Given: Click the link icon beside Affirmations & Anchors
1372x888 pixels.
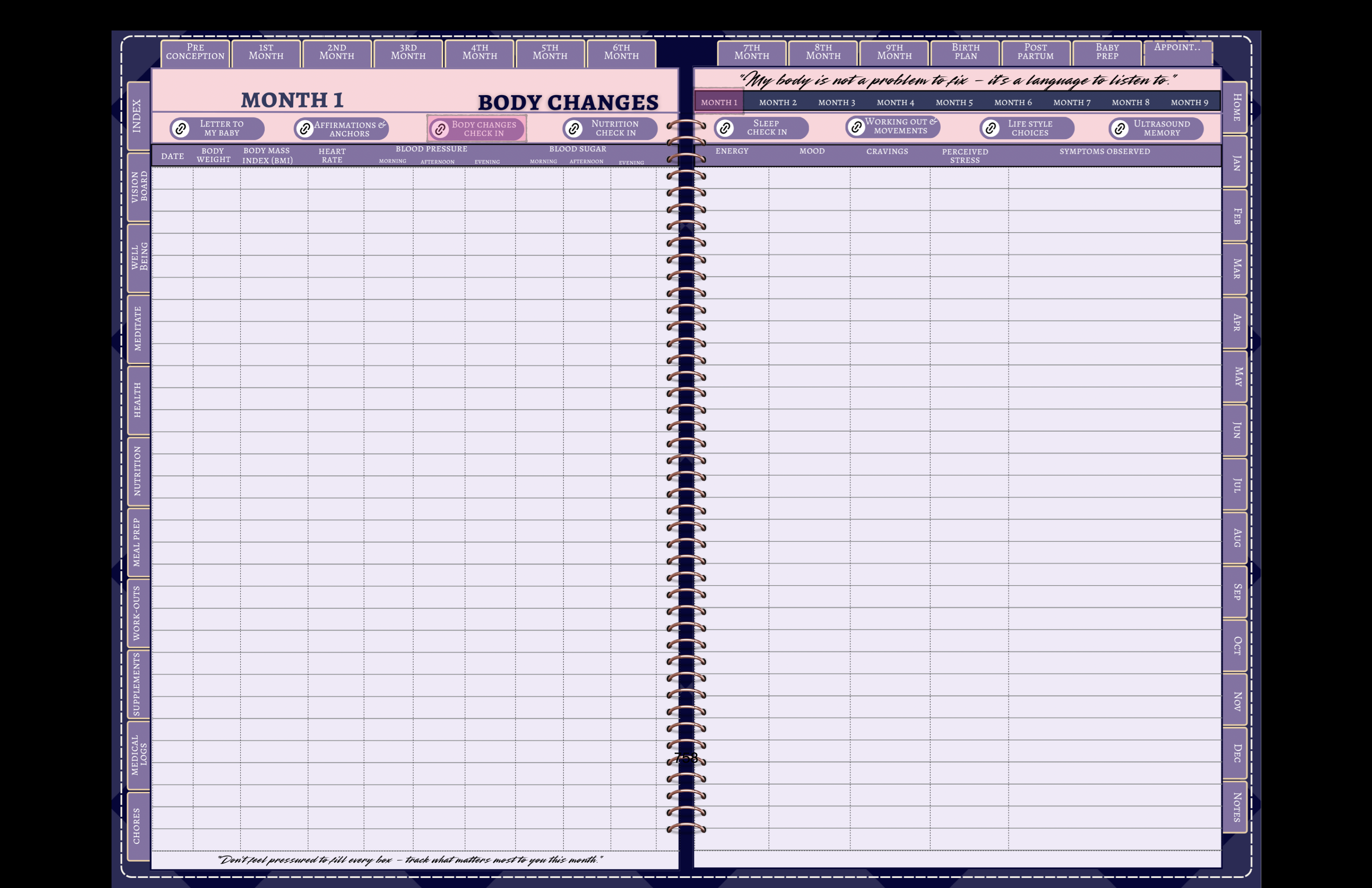Looking at the screenshot, I should point(304,128).
